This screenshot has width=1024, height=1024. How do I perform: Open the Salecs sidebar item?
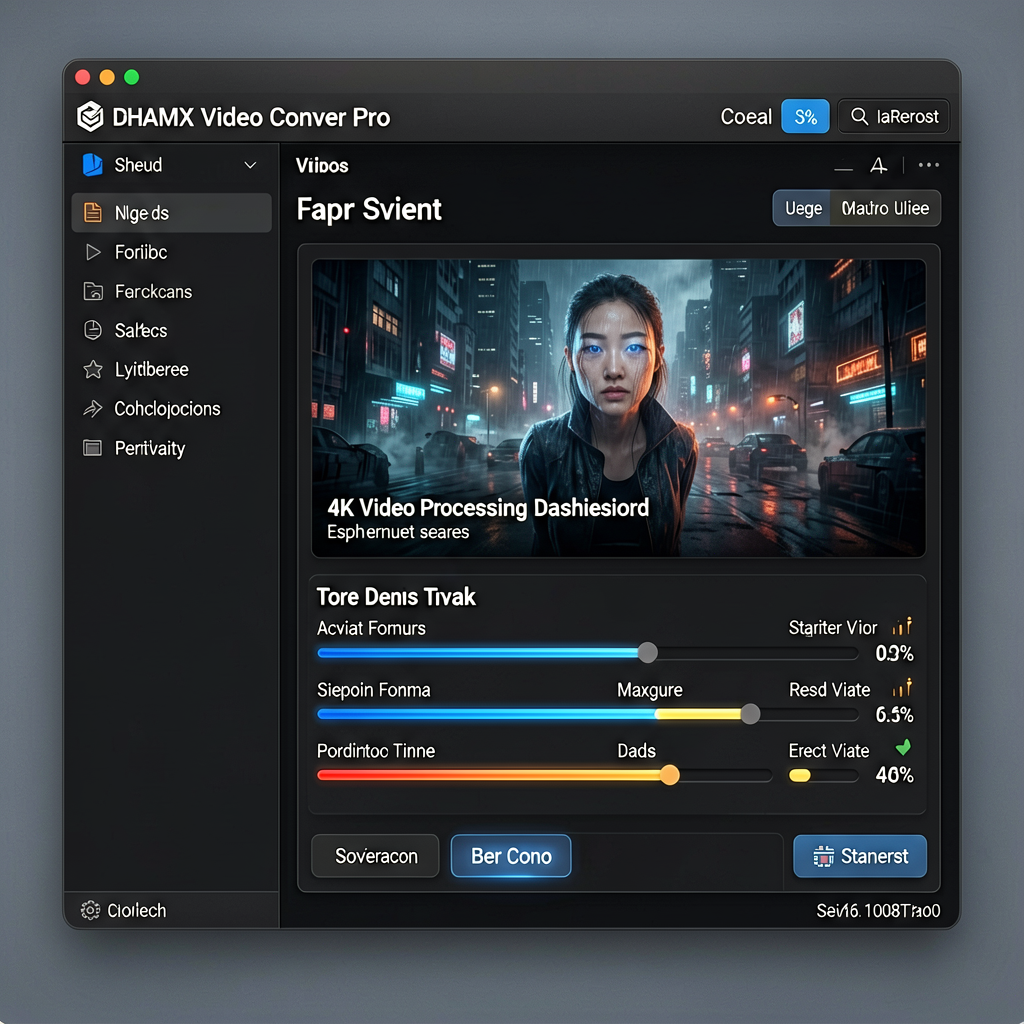[171, 330]
